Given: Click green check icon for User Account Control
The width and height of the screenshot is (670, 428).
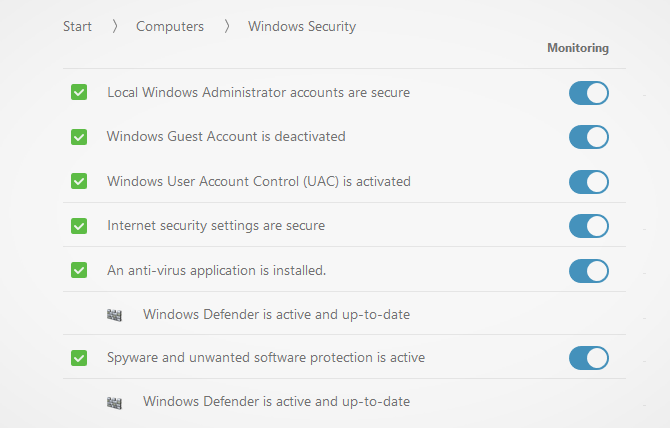Looking at the screenshot, I should (x=79, y=181).
